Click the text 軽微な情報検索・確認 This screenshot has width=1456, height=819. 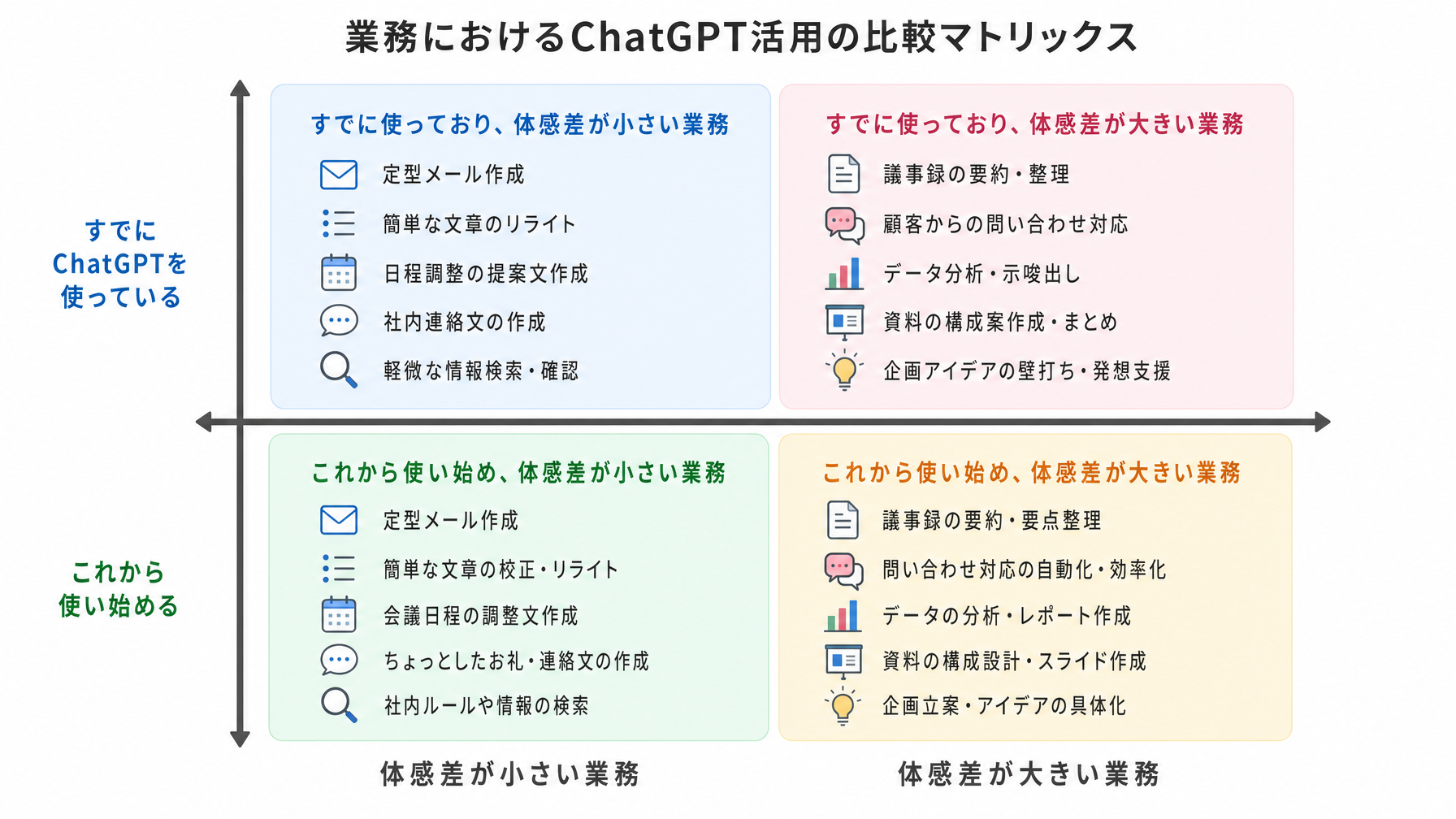click(x=481, y=371)
